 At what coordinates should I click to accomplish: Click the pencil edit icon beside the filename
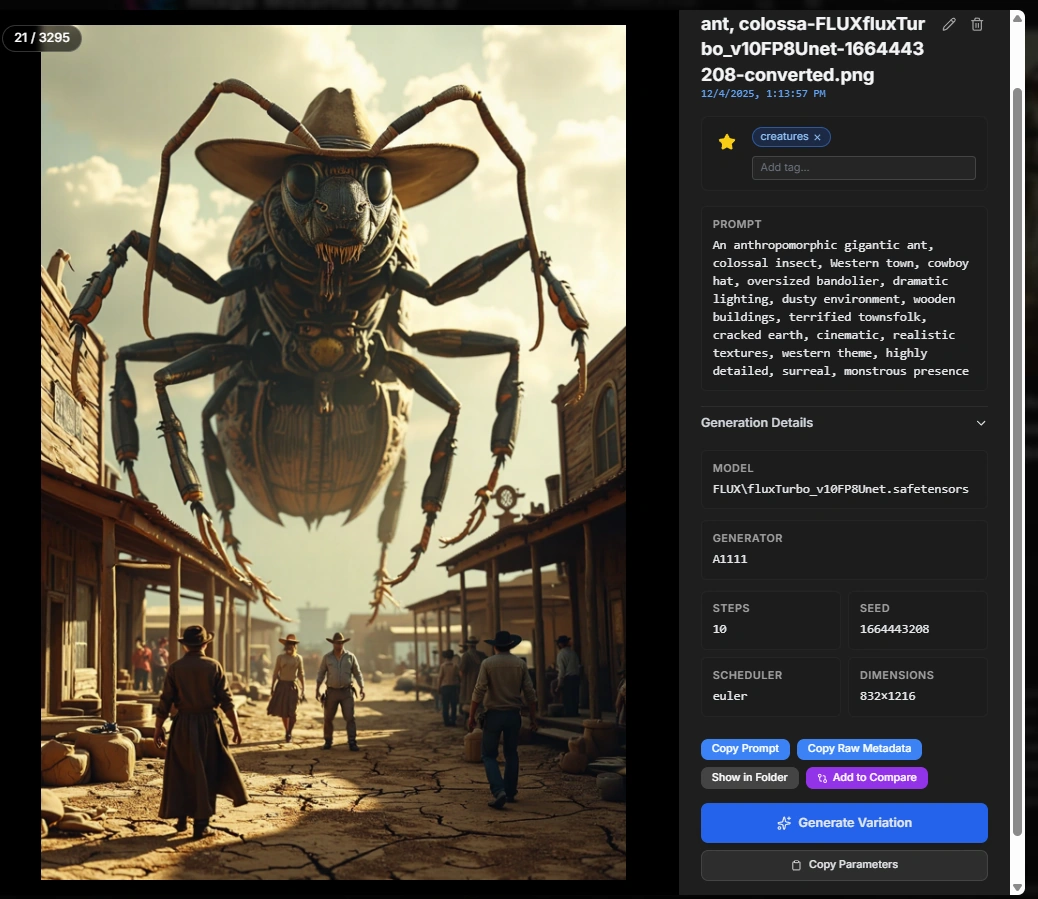pyautogui.click(x=949, y=23)
